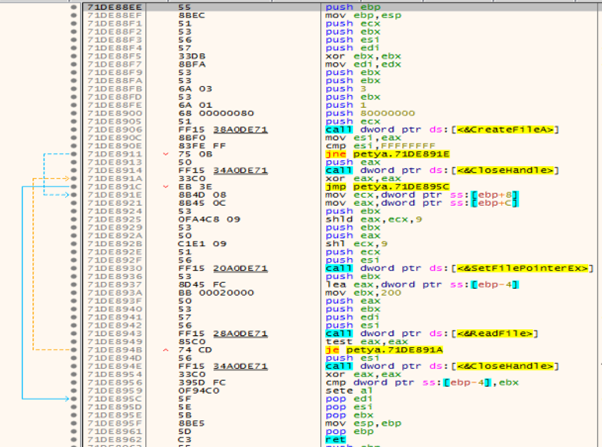Select the push 80000000 instruction

[370, 113]
